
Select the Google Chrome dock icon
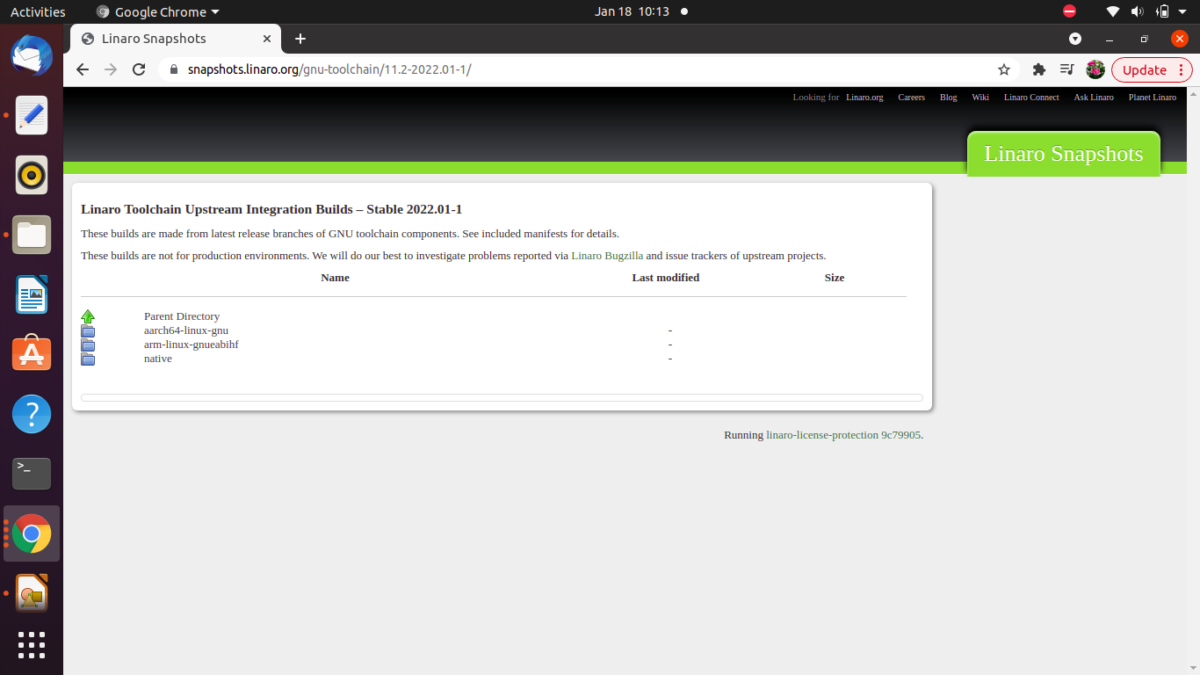(x=31, y=534)
